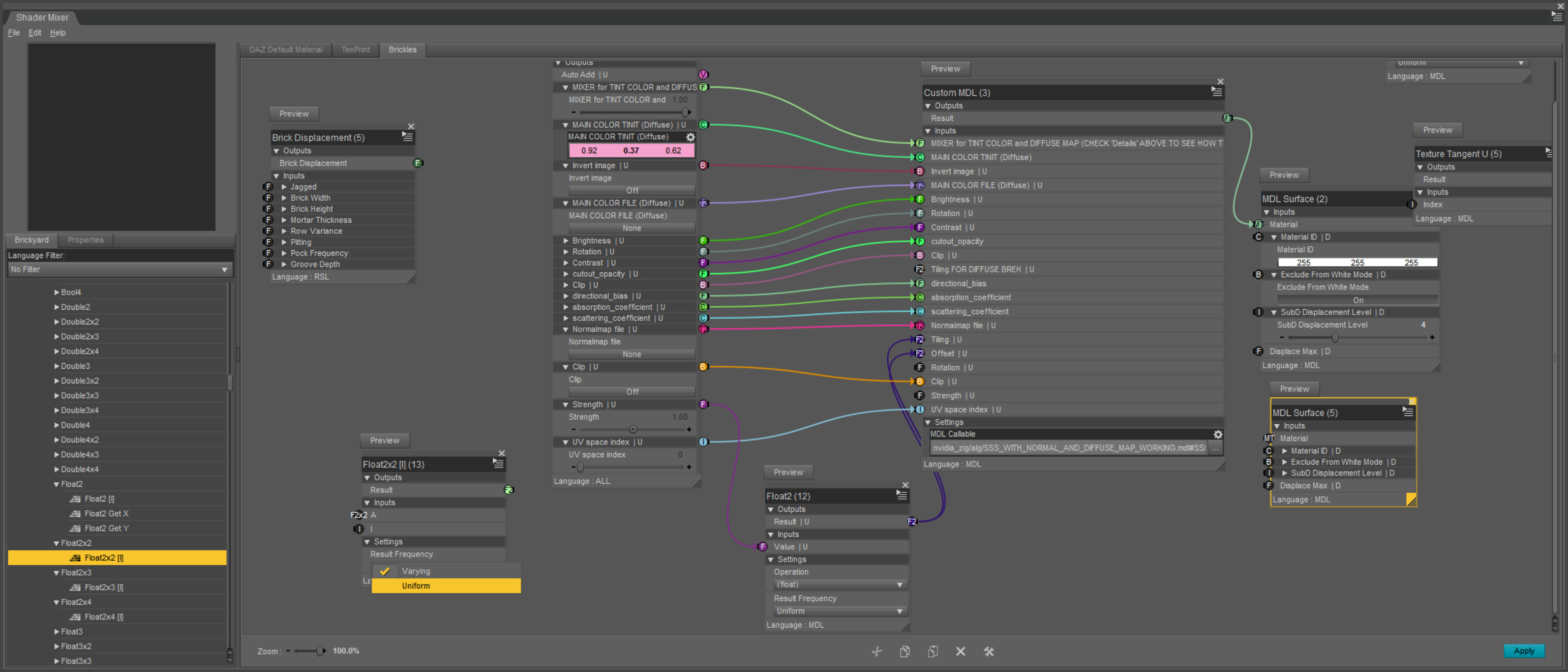Open the Language Filter dropdown
Viewport: 1568px width, 672px height.
120,269
